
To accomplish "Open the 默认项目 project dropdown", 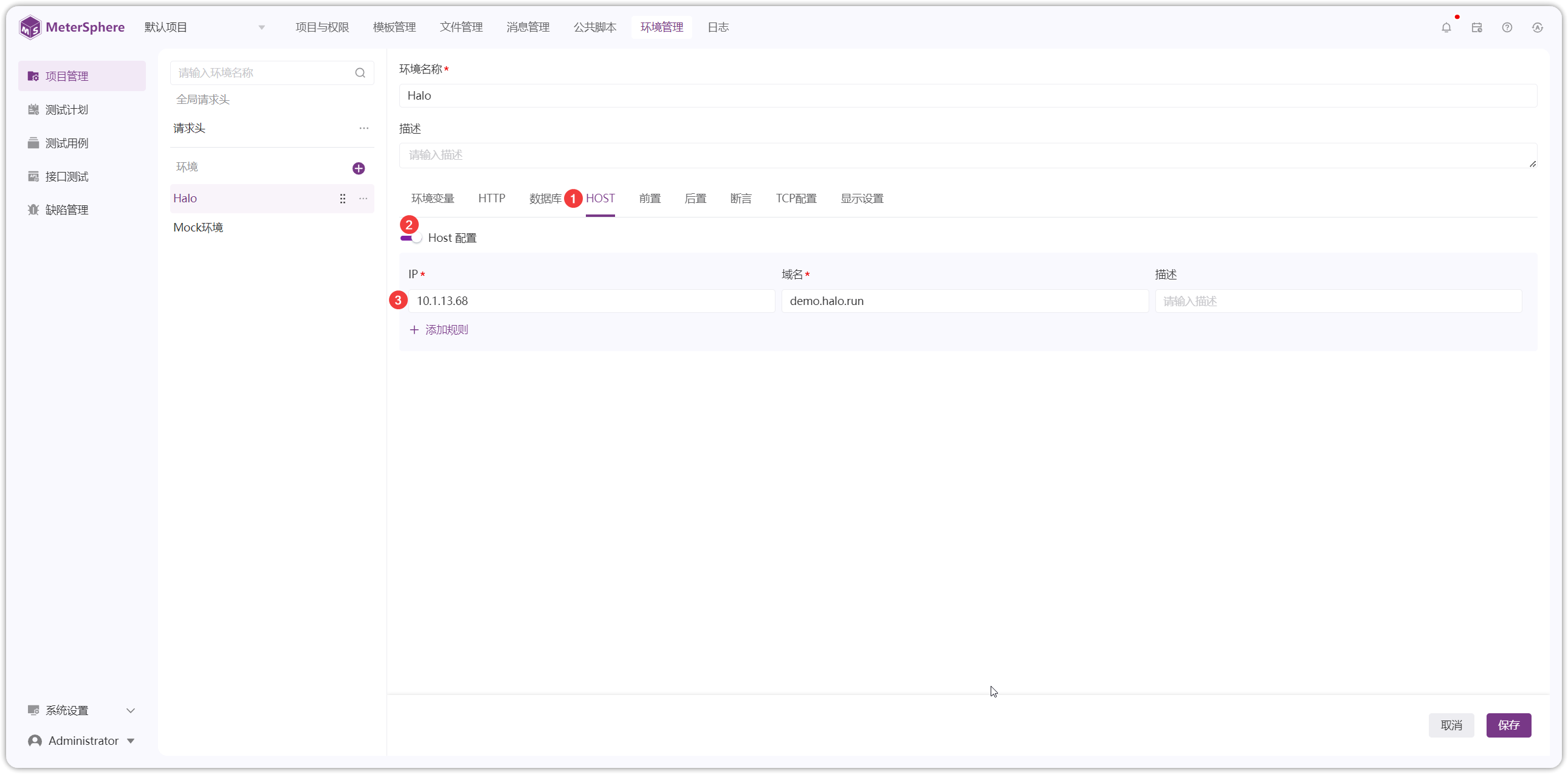I will [205, 27].
